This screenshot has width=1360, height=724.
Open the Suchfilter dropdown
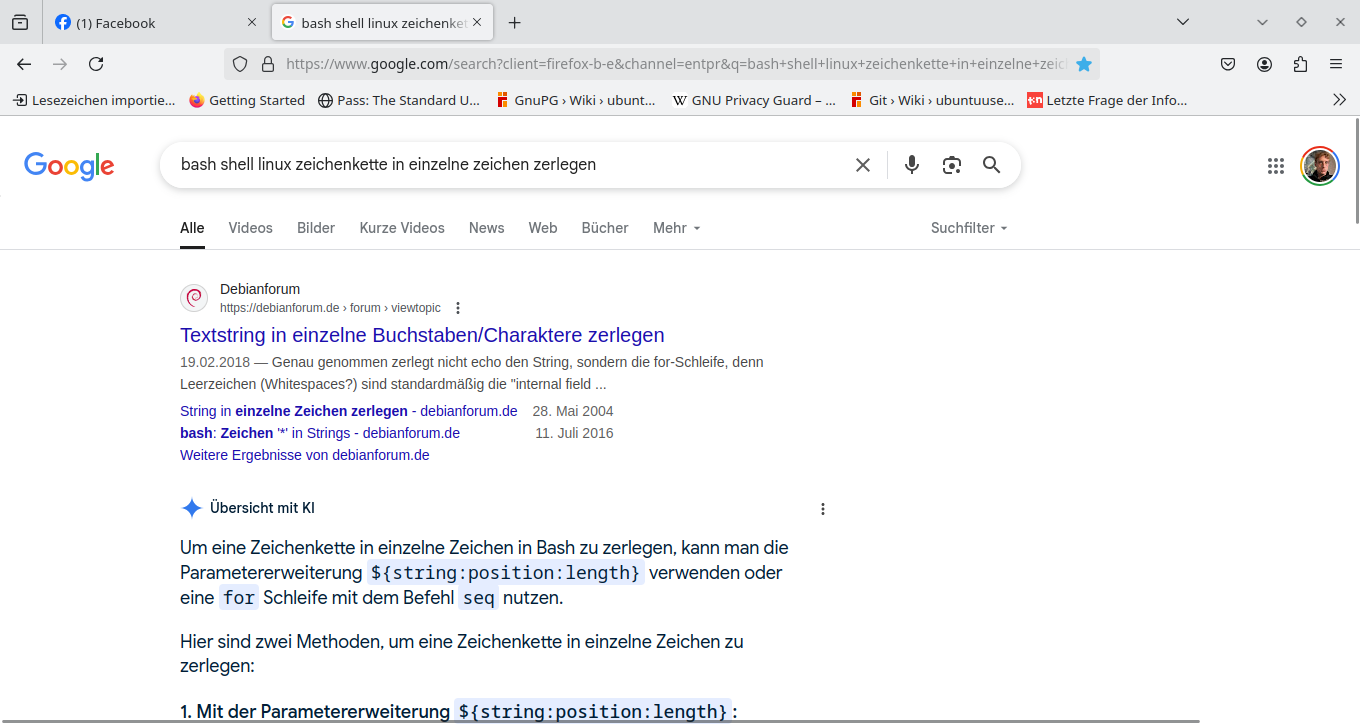pos(967,228)
